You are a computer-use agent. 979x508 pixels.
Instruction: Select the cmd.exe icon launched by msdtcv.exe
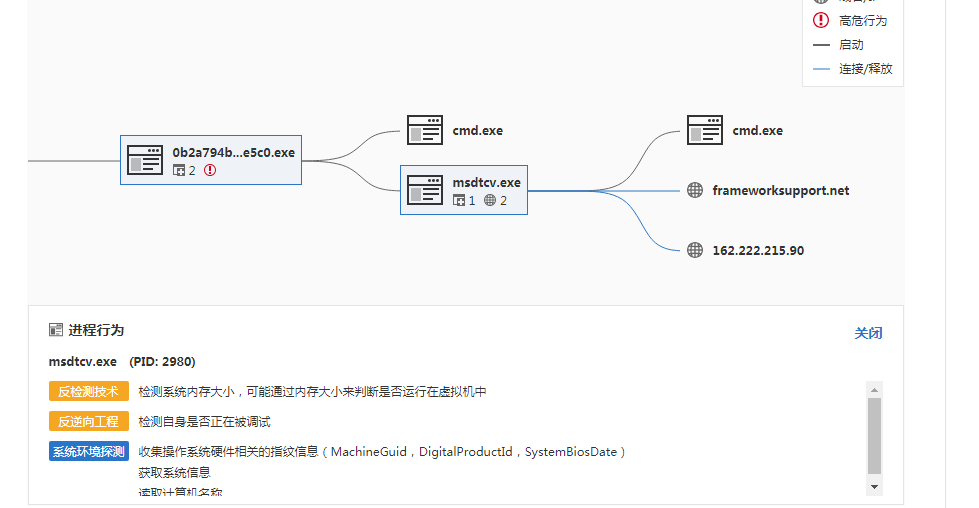[x=705, y=130]
